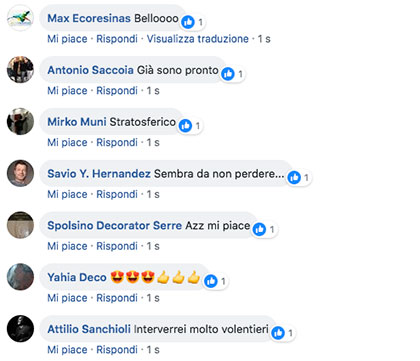Click Visualizza traduzione under Max's comment
The width and height of the screenshot is (420, 361).
point(198,39)
